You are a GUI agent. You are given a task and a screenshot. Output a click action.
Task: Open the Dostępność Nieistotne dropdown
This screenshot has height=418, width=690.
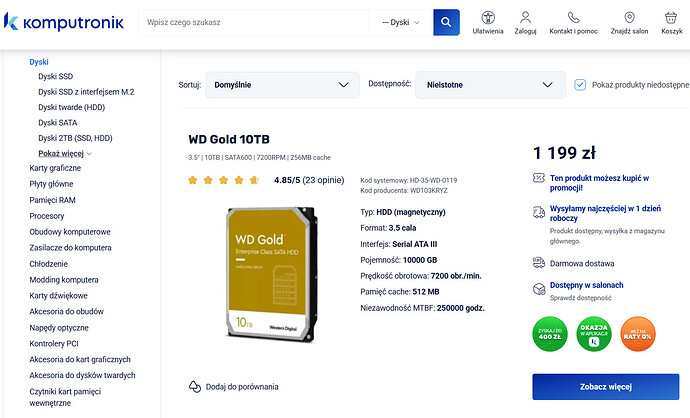coord(490,84)
